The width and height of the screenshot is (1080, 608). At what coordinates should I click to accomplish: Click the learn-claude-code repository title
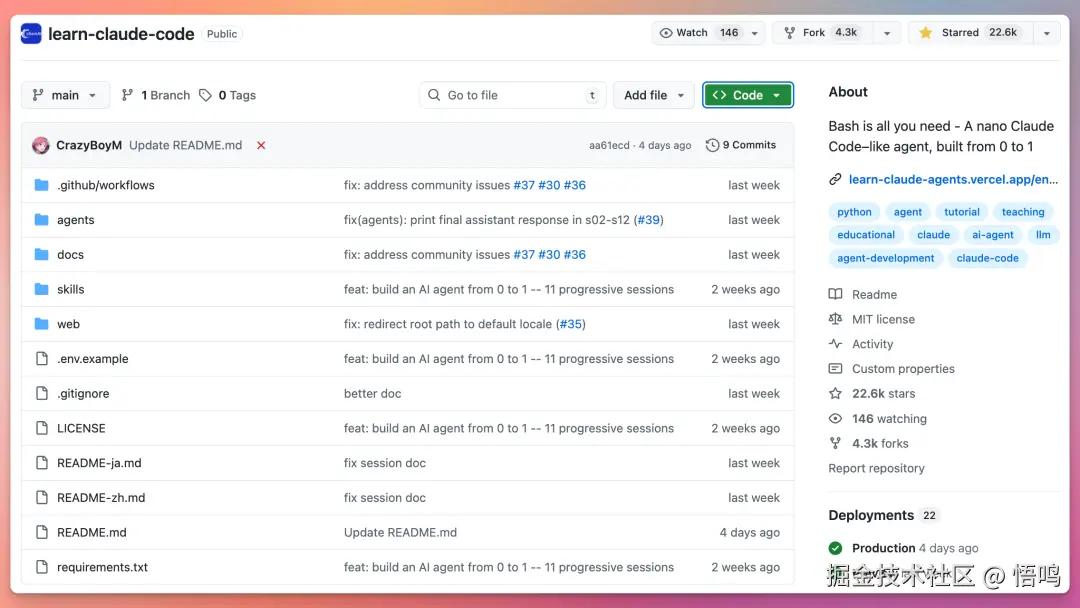[121, 34]
